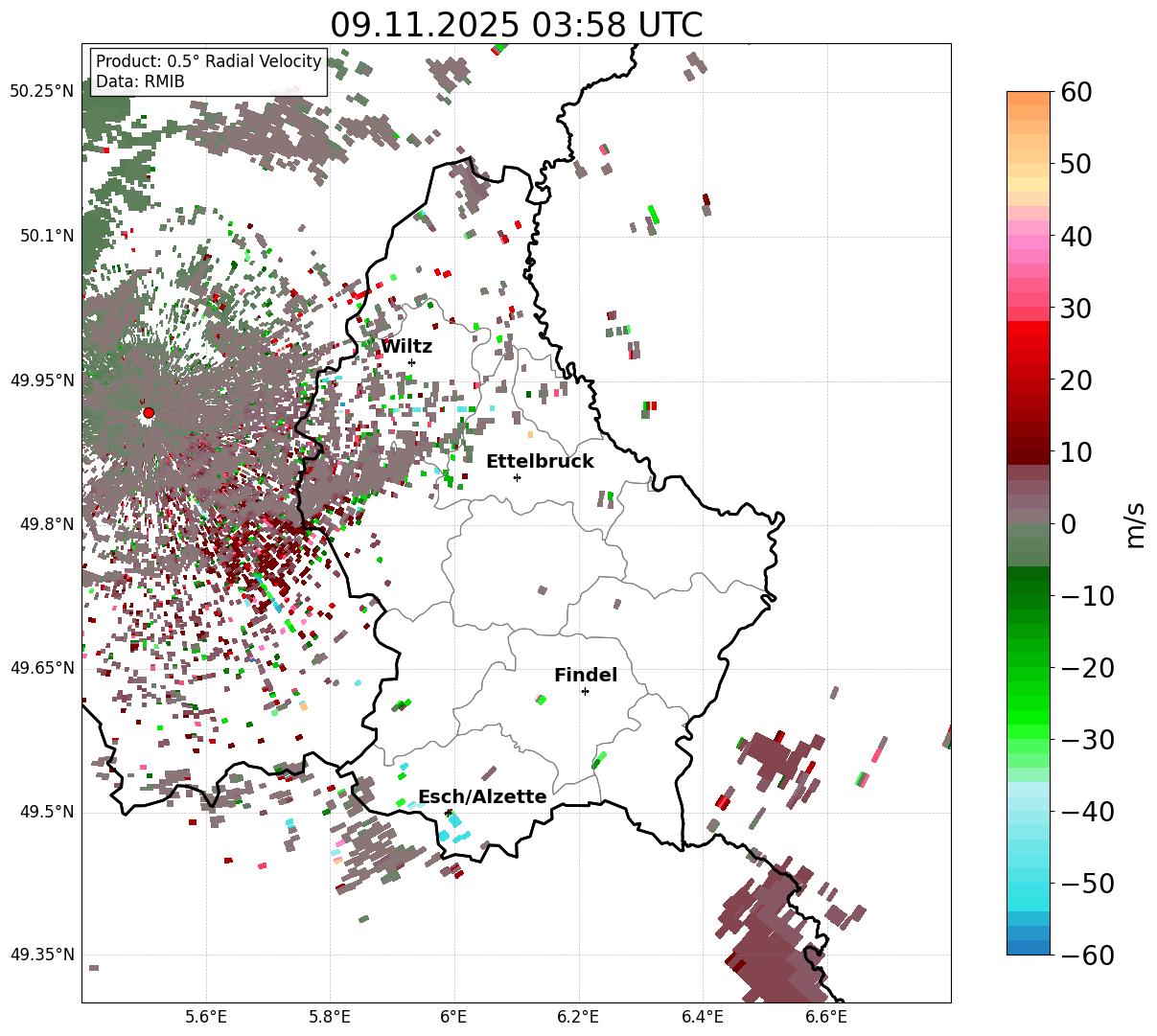This screenshot has height=1036, width=1157.
Task: Click the 6.6°E longitude label
Action: click(826, 1017)
